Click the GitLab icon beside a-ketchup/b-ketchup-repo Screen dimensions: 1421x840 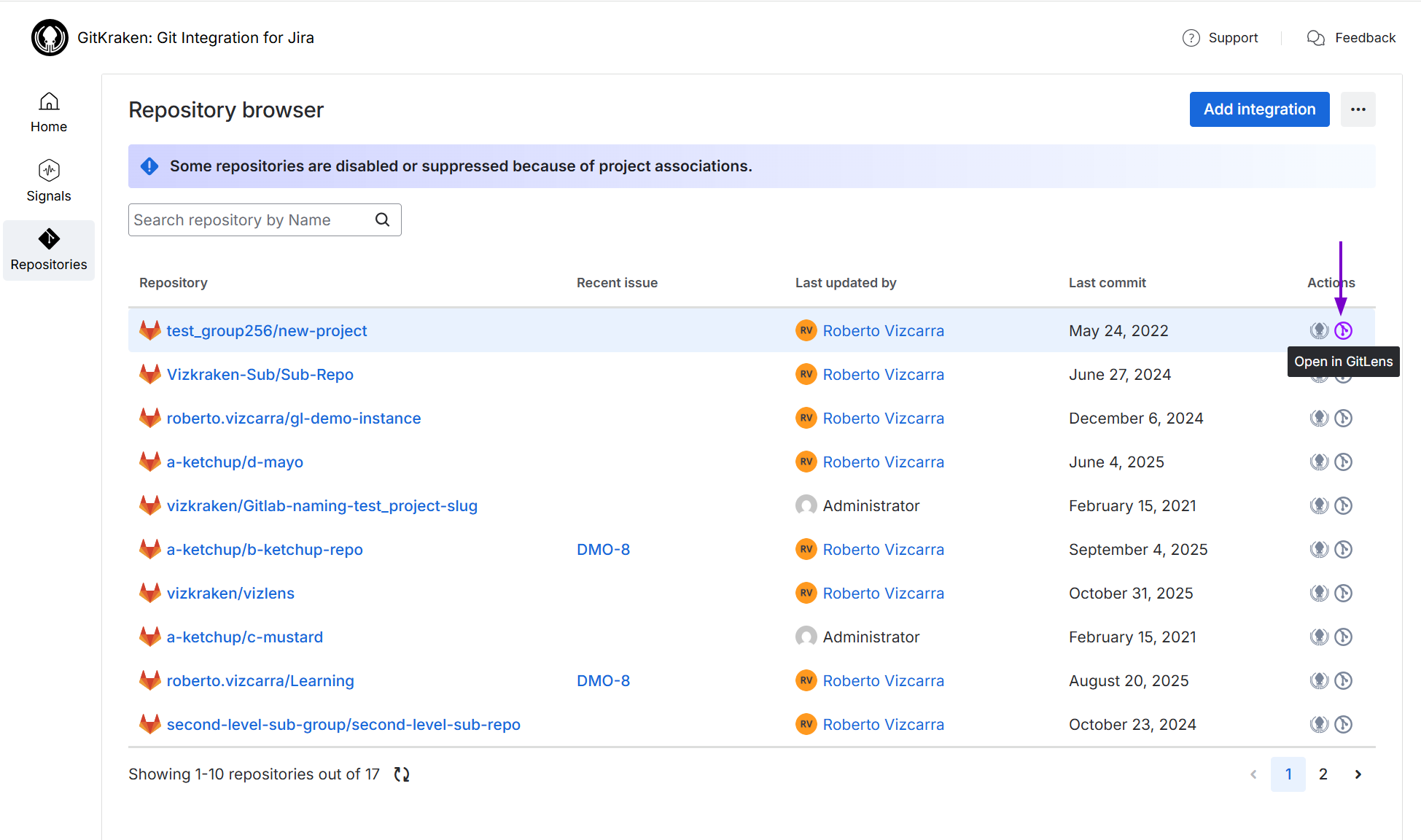[x=149, y=548]
